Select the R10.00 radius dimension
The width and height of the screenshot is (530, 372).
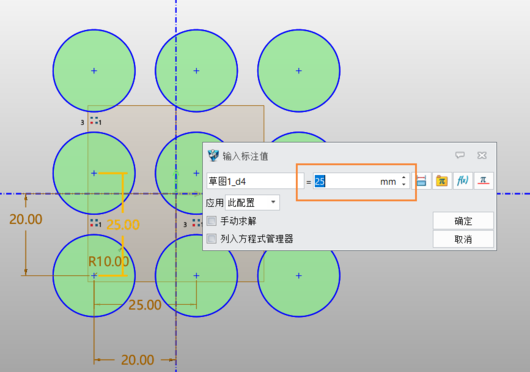click(109, 261)
